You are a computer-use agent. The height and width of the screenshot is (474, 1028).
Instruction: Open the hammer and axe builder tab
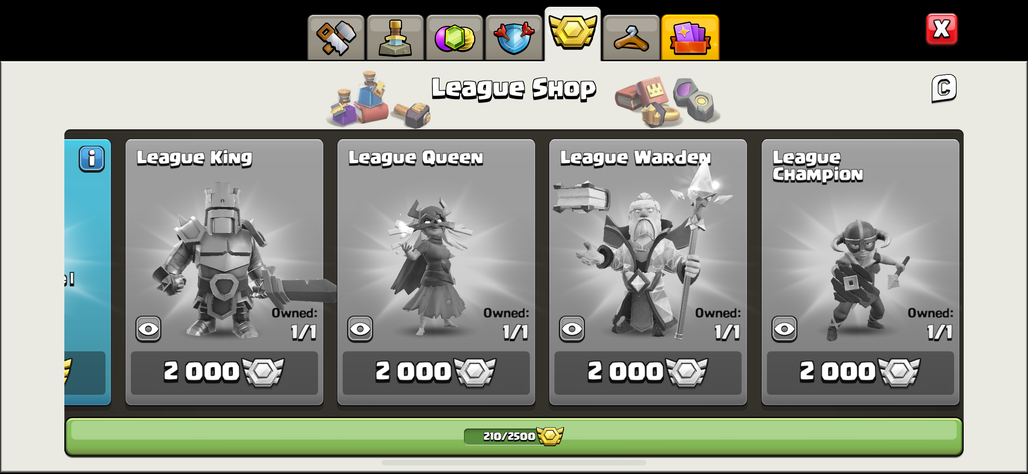coord(336,37)
